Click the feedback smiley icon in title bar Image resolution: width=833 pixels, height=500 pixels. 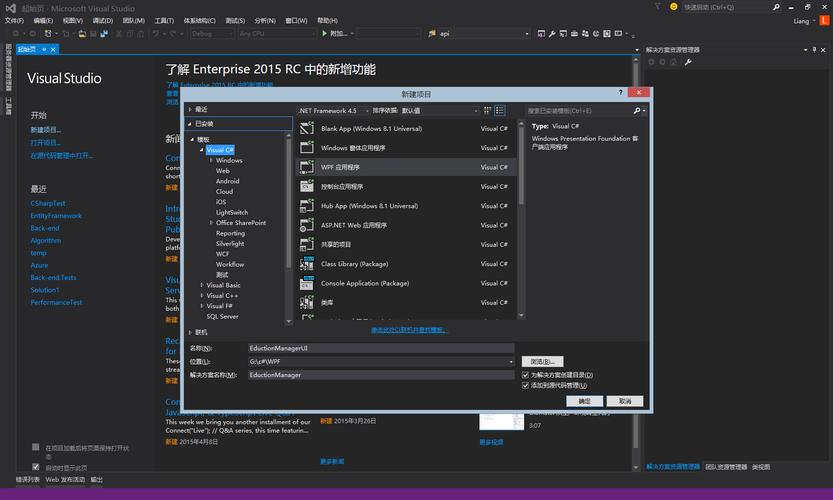tap(674, 6)
